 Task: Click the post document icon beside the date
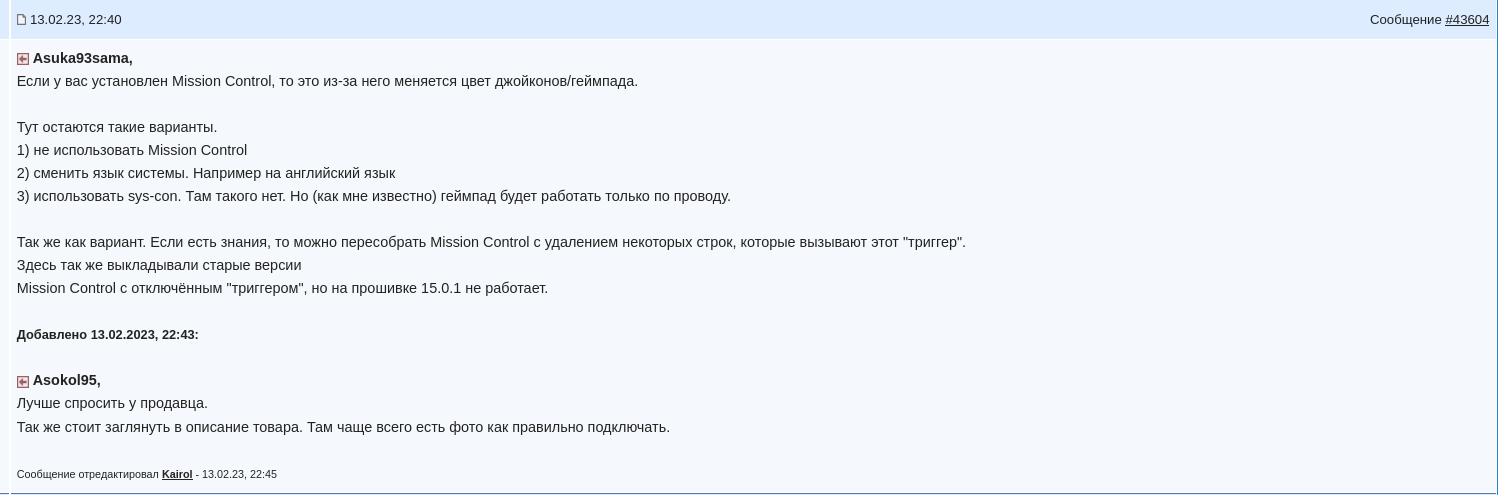coord(21,20)
